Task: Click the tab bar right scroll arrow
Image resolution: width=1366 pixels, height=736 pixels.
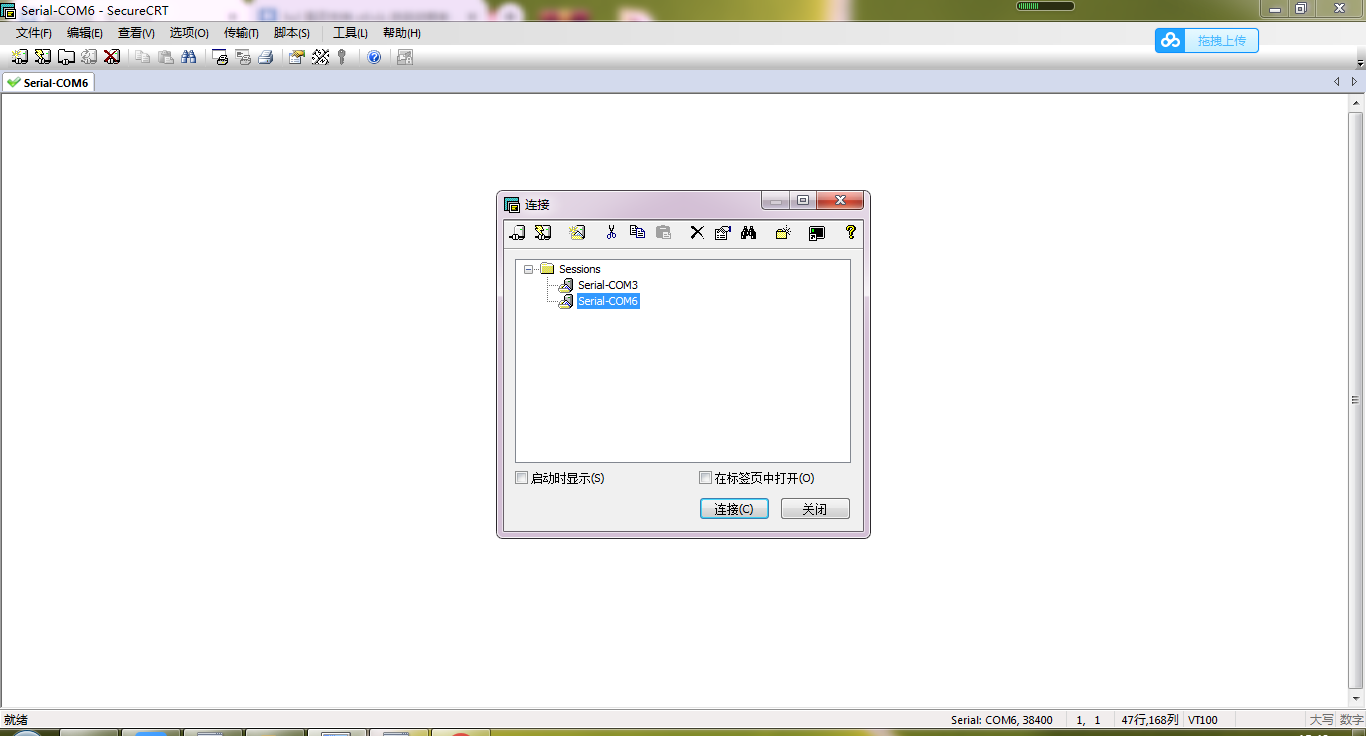Action: pyautogui.click(x=1354, y=82)
